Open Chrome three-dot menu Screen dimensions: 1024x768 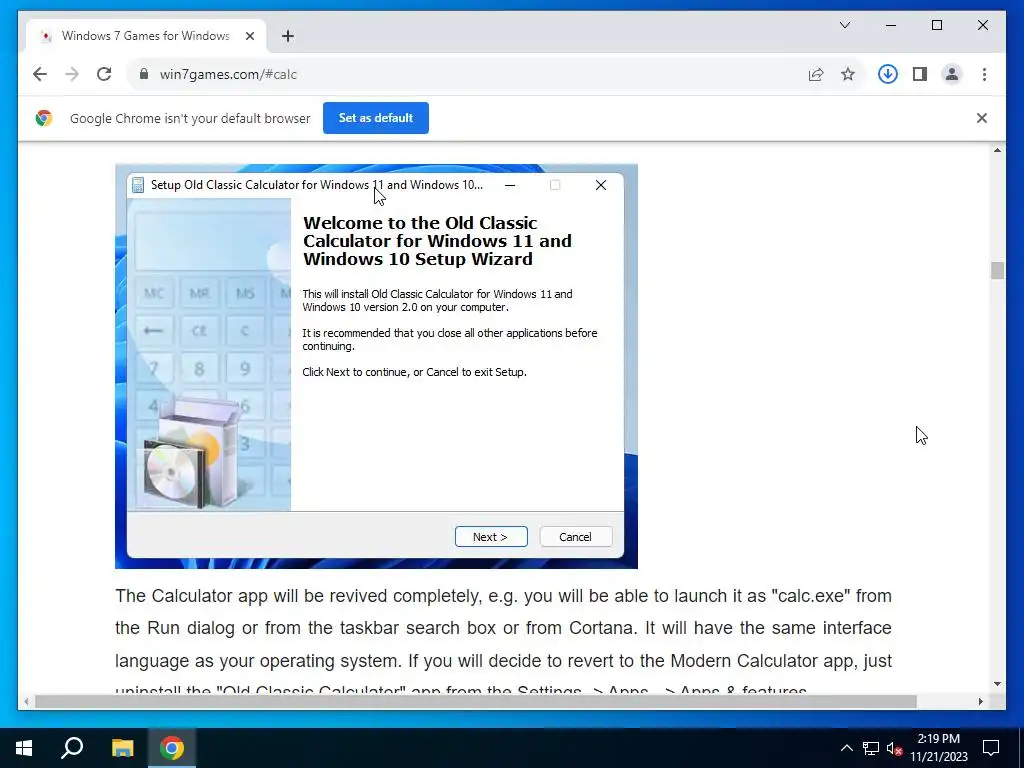tap(984, 74)
